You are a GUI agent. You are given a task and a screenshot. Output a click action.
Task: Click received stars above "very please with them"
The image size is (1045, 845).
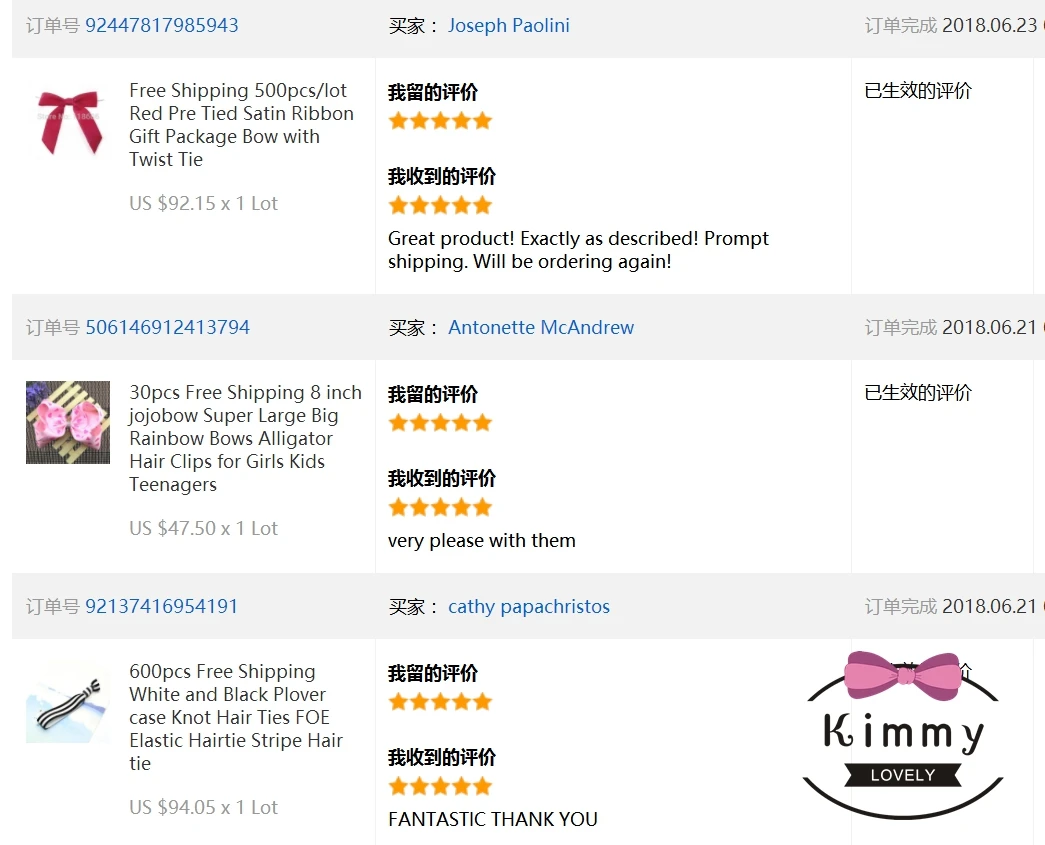(440, 507)
